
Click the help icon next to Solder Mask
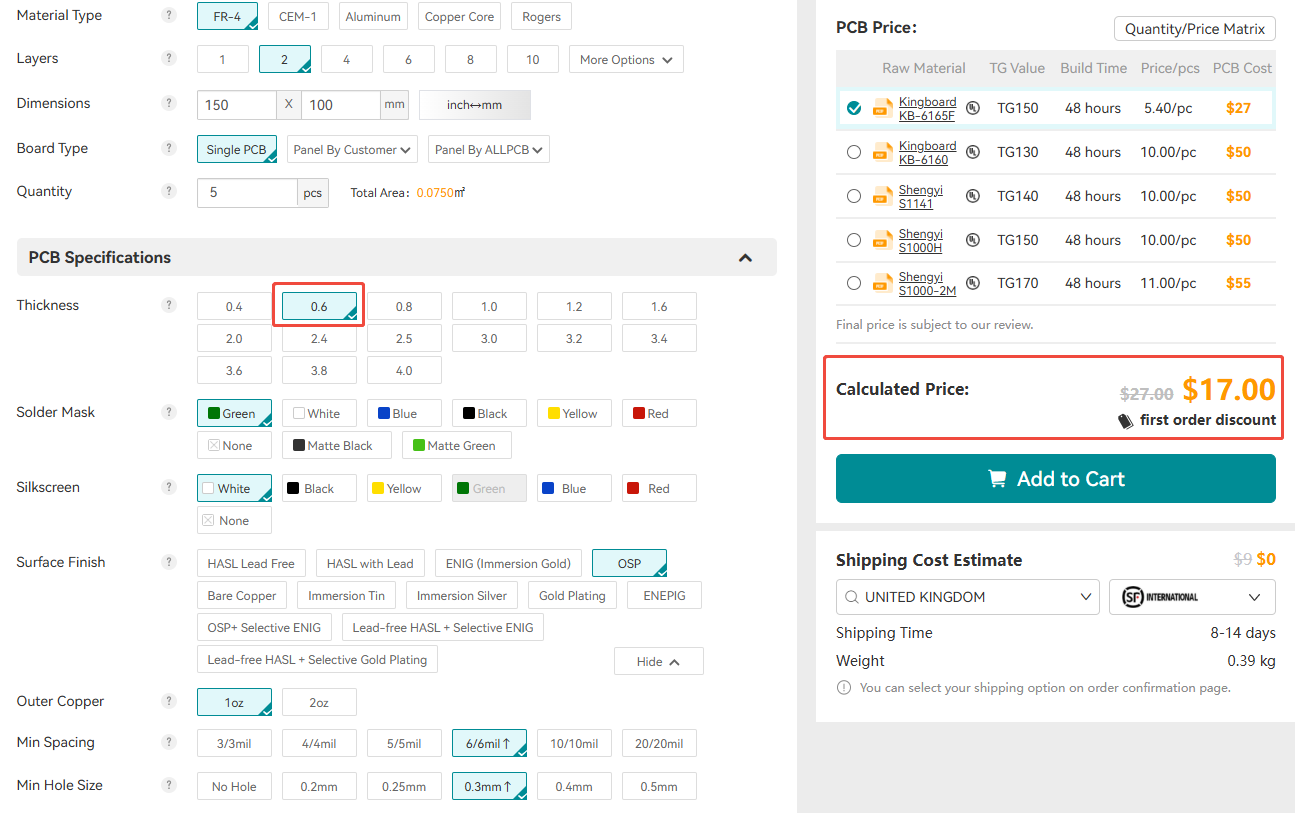point(169,412)
